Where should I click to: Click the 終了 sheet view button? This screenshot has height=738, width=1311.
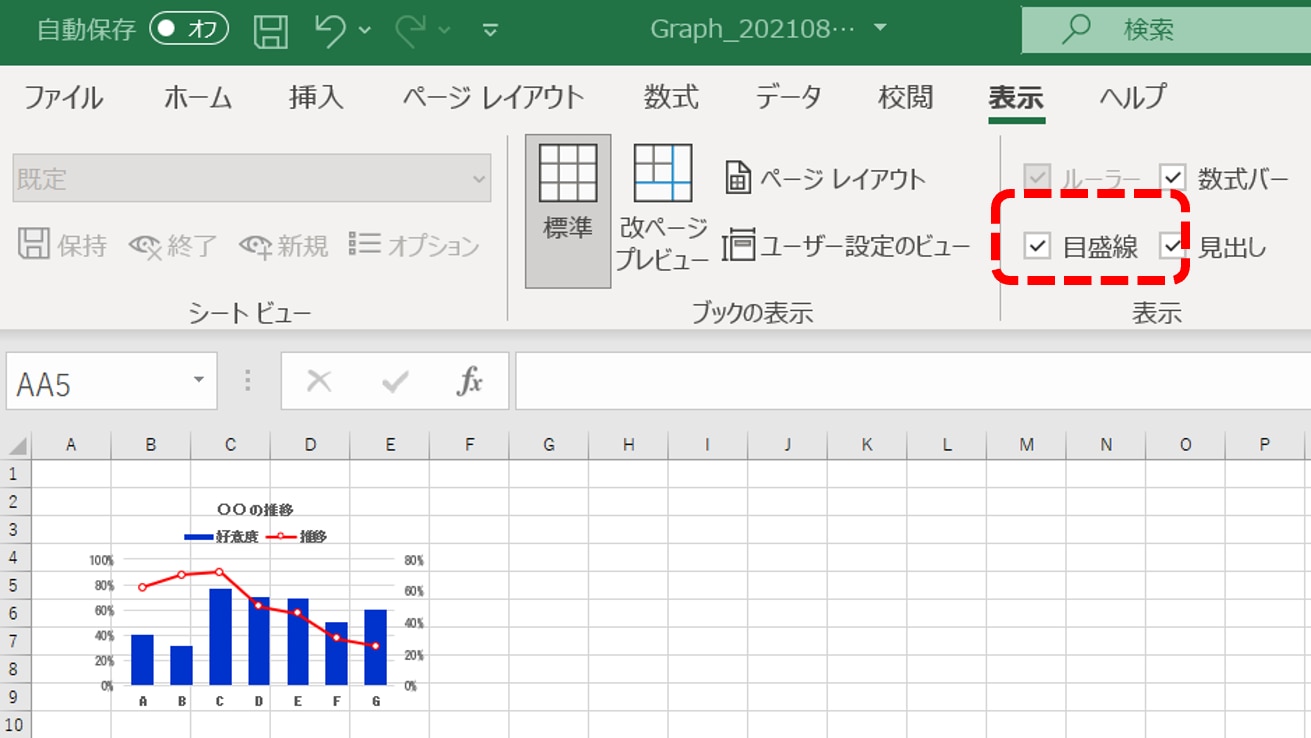(173, 245)
